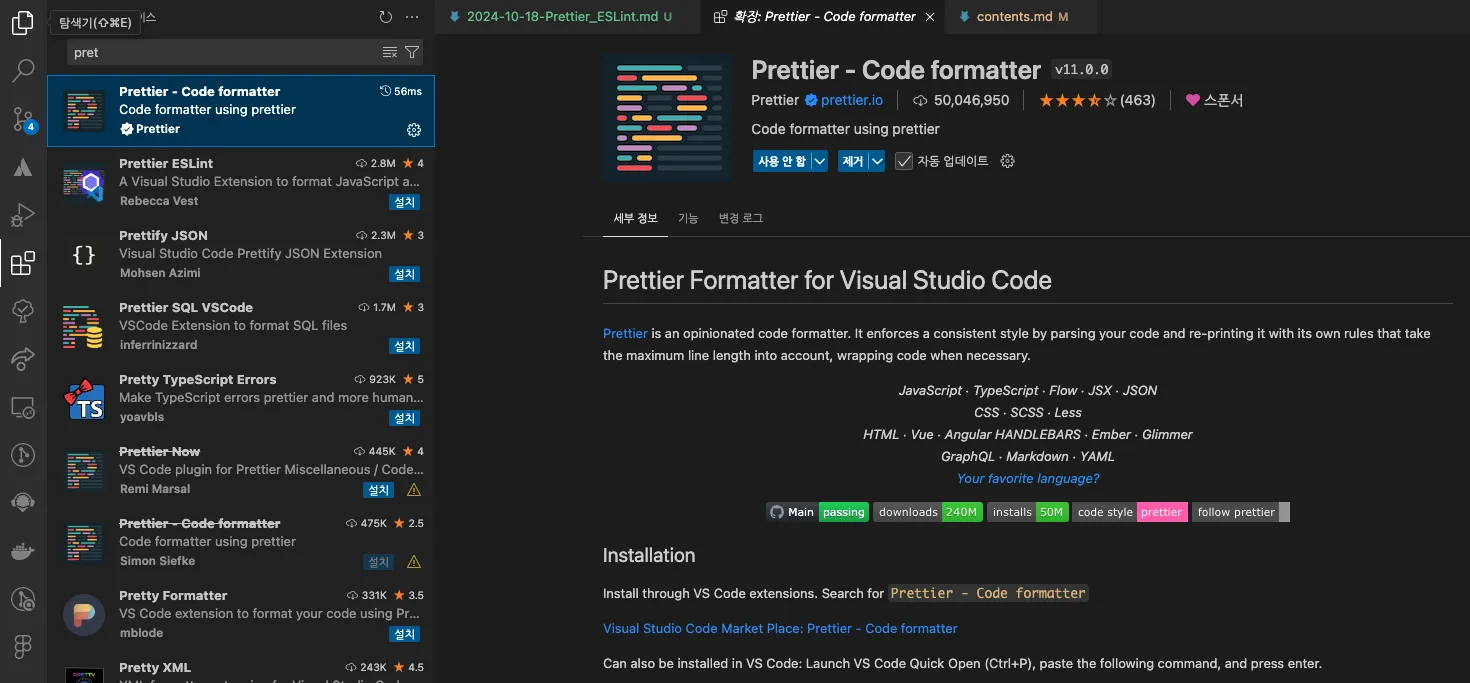The width and height of the screenshot is (1470, 683).
Task: Install the Prettier SQL VSCode extension
Action: tap(404, 346)
